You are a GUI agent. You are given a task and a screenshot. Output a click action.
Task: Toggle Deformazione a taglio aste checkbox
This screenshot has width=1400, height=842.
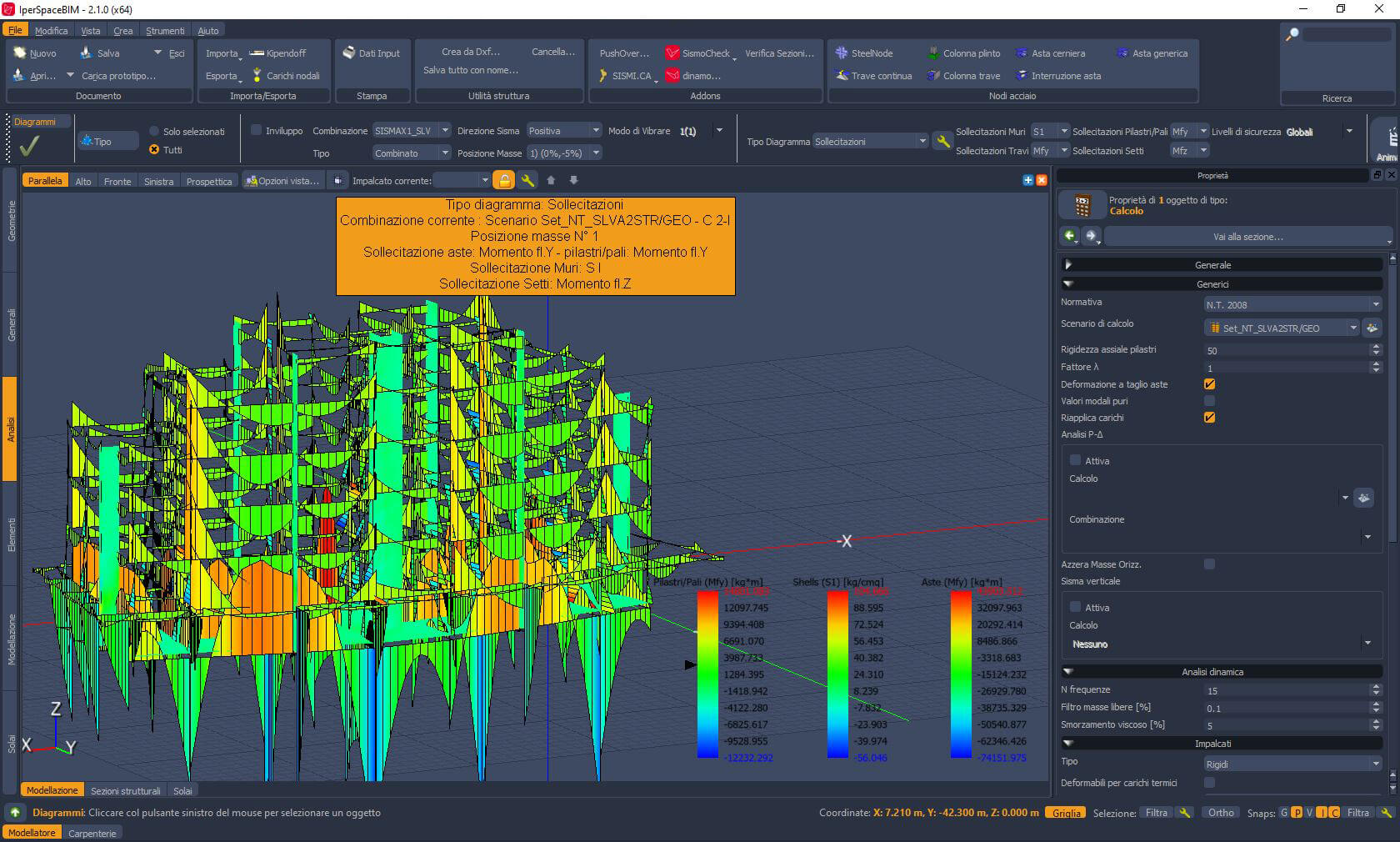1209,384
